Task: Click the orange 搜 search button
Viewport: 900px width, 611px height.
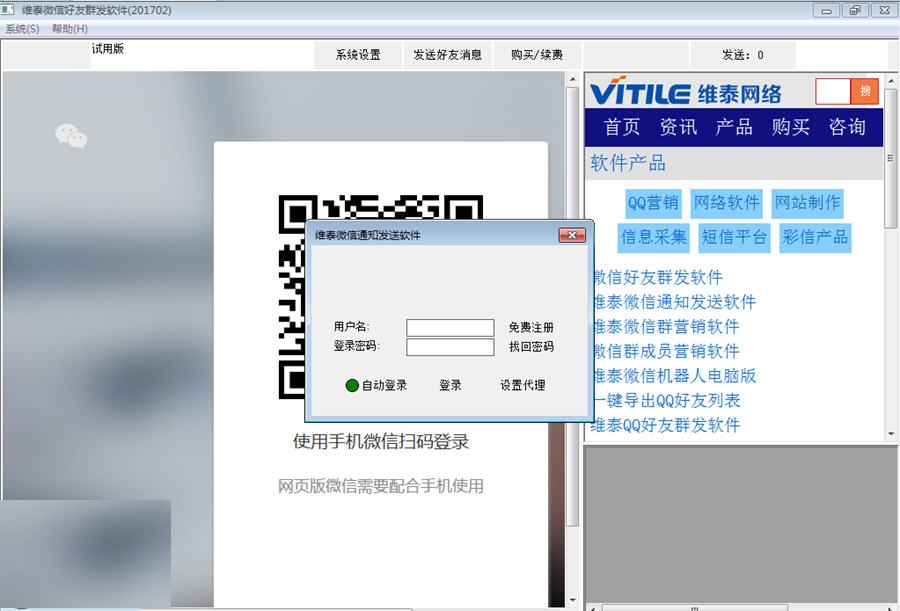Action: click(864, 91)
